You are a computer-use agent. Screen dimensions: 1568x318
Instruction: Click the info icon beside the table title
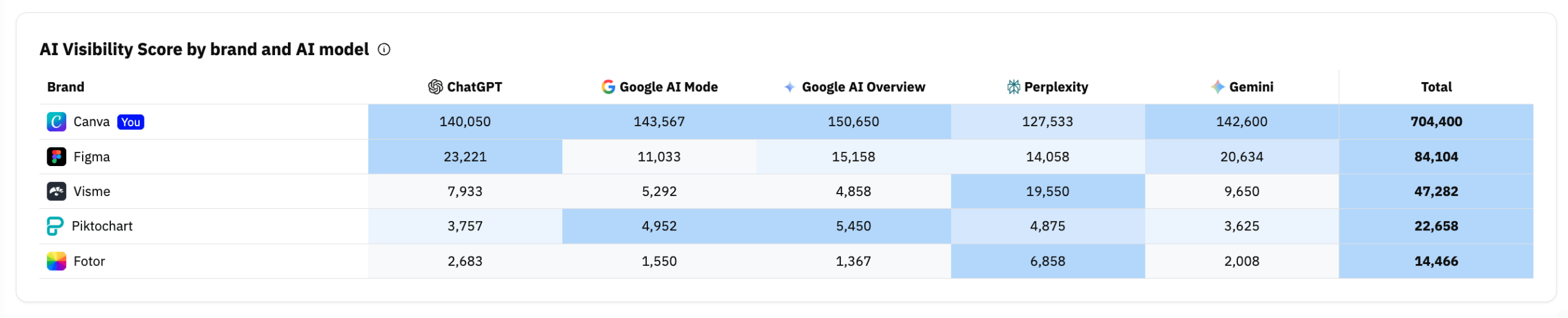[x=384, y=50]
